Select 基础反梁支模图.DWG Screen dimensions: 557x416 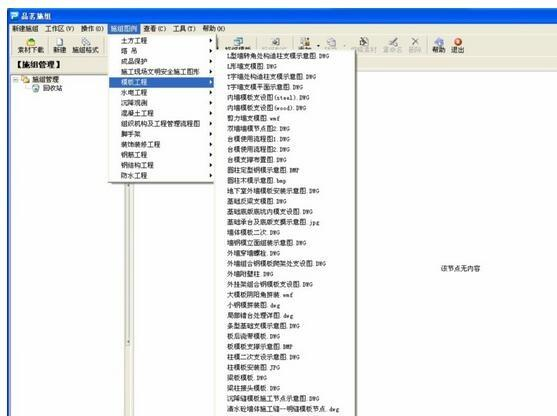[257, 201]
